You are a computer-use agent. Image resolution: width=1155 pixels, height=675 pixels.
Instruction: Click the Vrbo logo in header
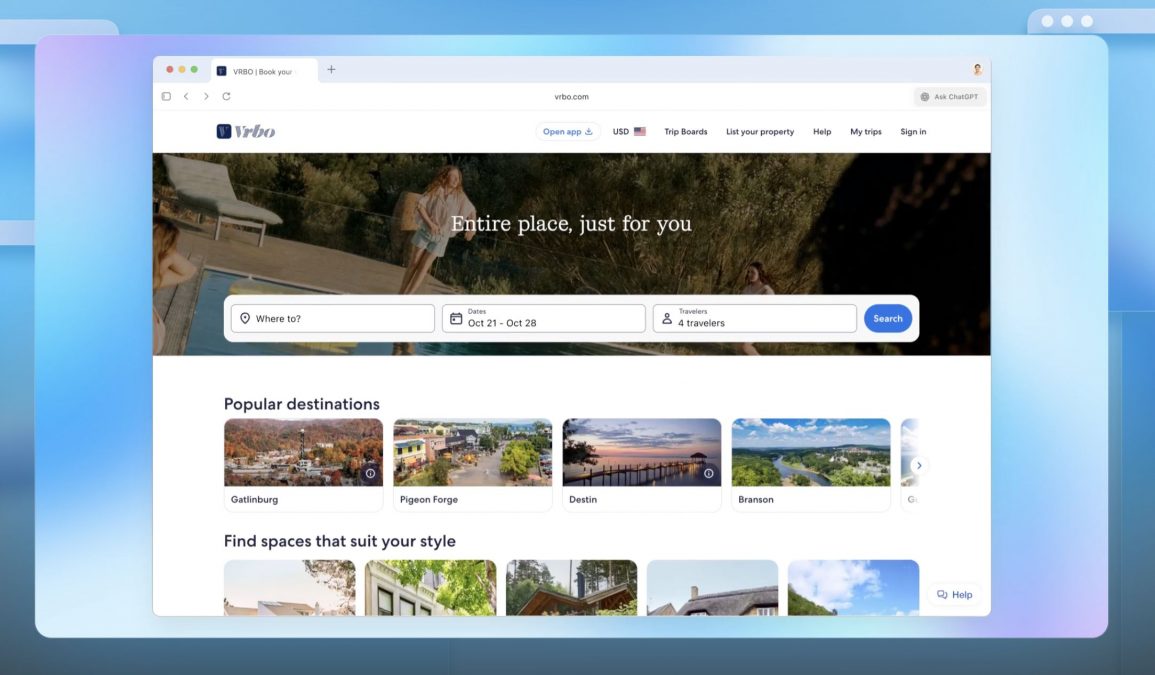(245, 131)
